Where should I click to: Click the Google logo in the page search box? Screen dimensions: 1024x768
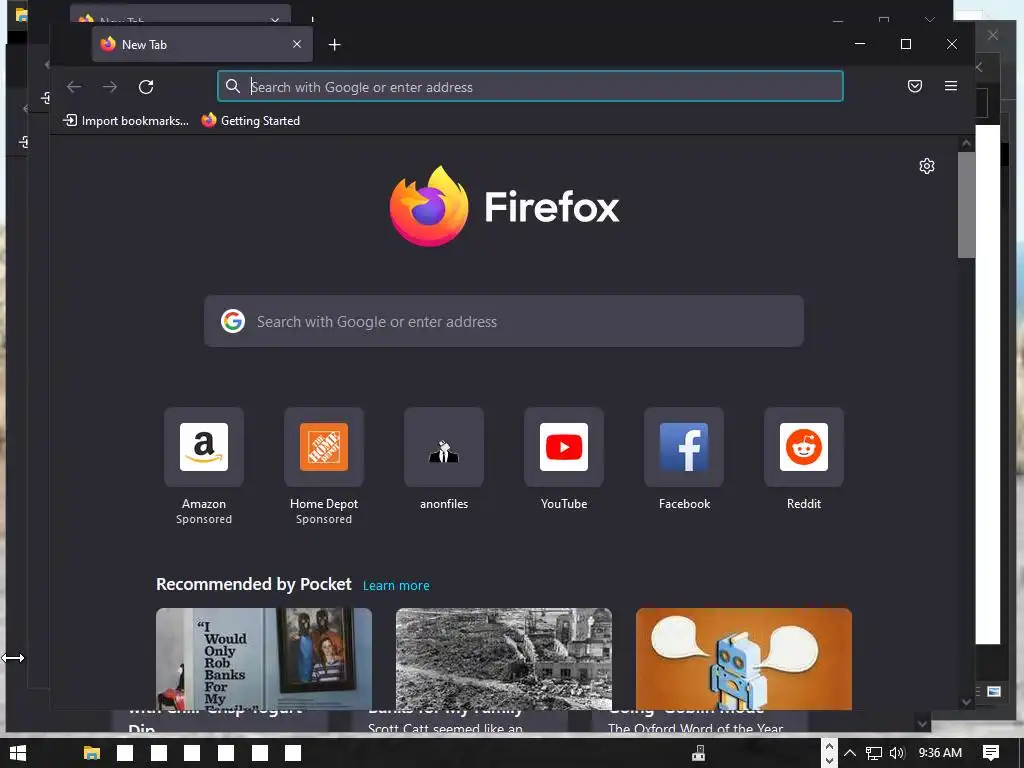(x=232, y=321)
